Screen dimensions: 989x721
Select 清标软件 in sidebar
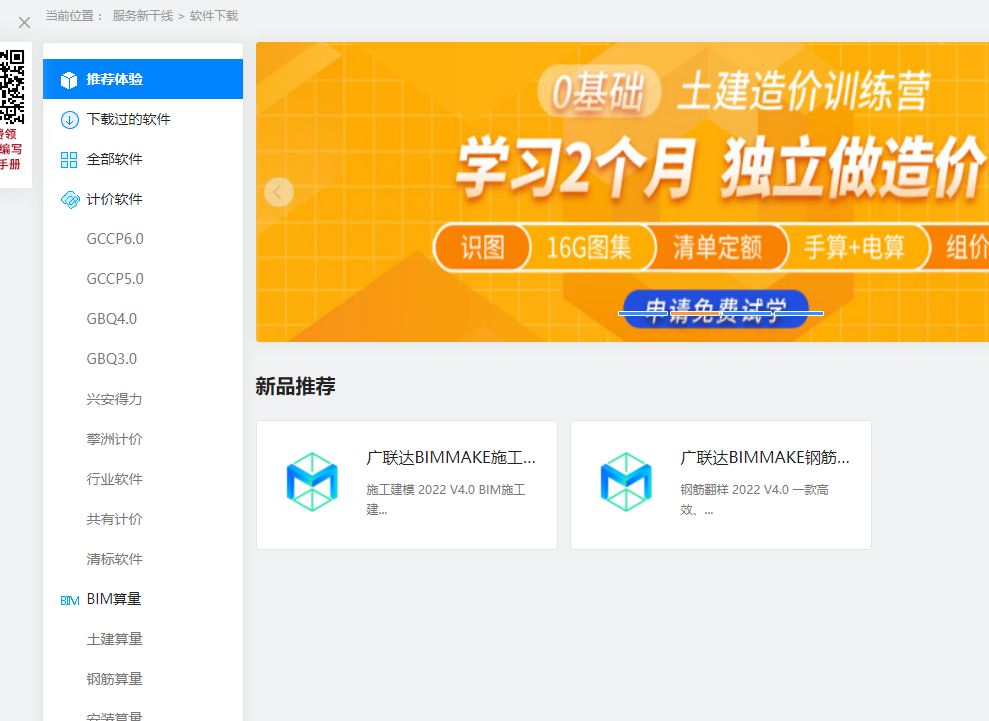tap(114, 559)
